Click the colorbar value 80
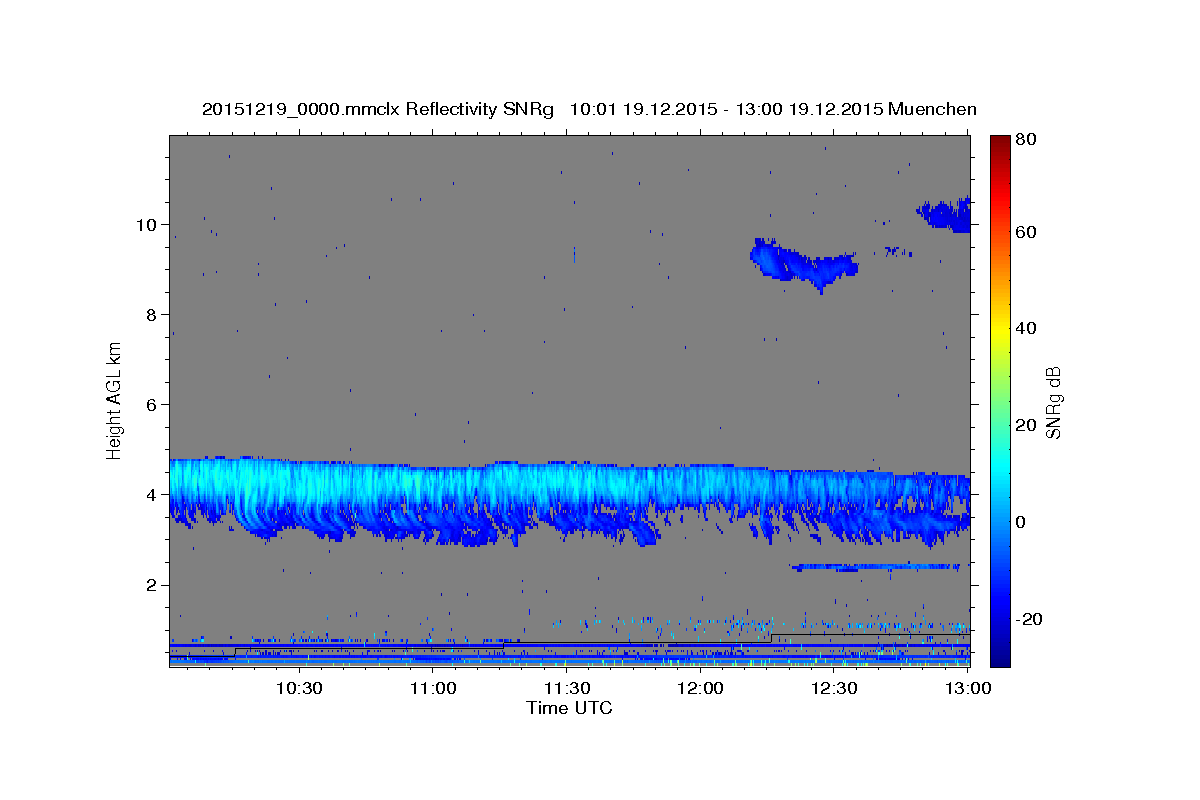This screenshot has height=800, width=1200. (1027, 139)
